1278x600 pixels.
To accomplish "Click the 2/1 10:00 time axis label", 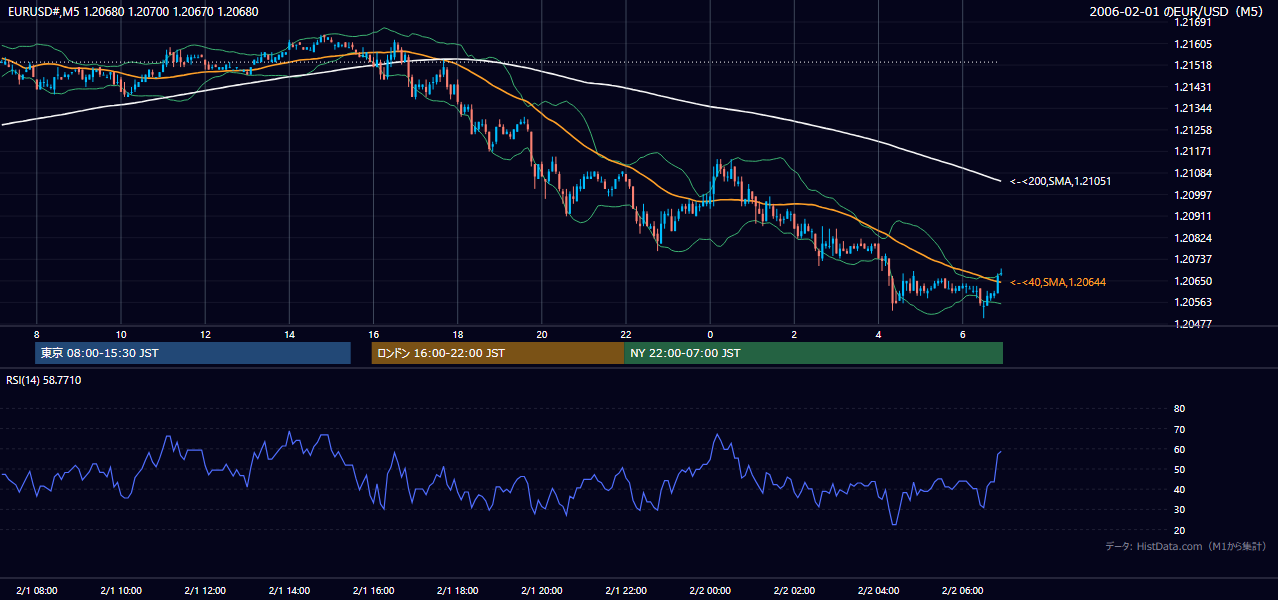I will (x=120, y=590).
